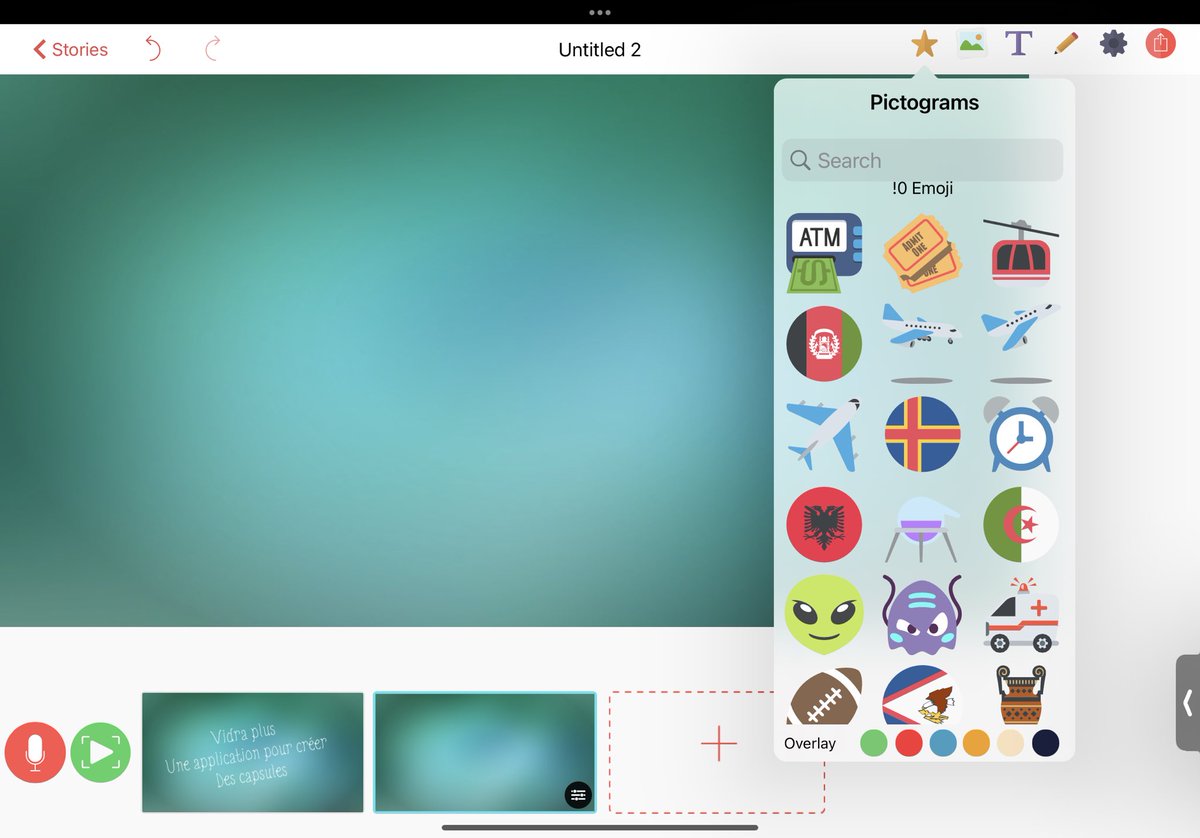This screenshot has height=838, width=1200.
Task: Open the star Pictograms tool
Action: click(x=924, y=44)
